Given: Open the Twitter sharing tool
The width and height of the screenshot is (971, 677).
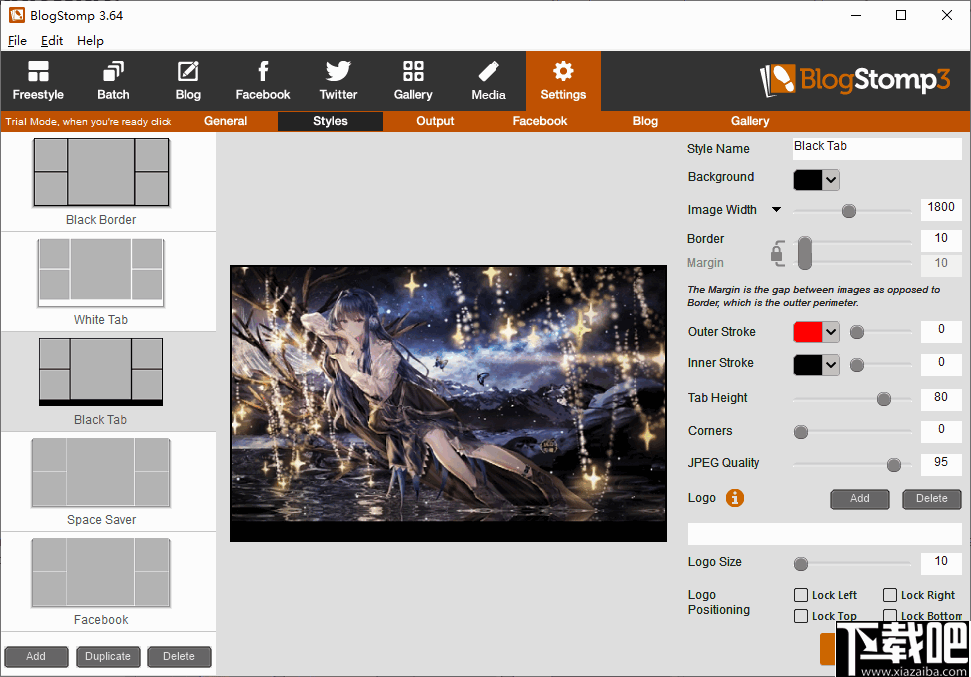Looking at the screenshot, I should [x=338, y=81].
